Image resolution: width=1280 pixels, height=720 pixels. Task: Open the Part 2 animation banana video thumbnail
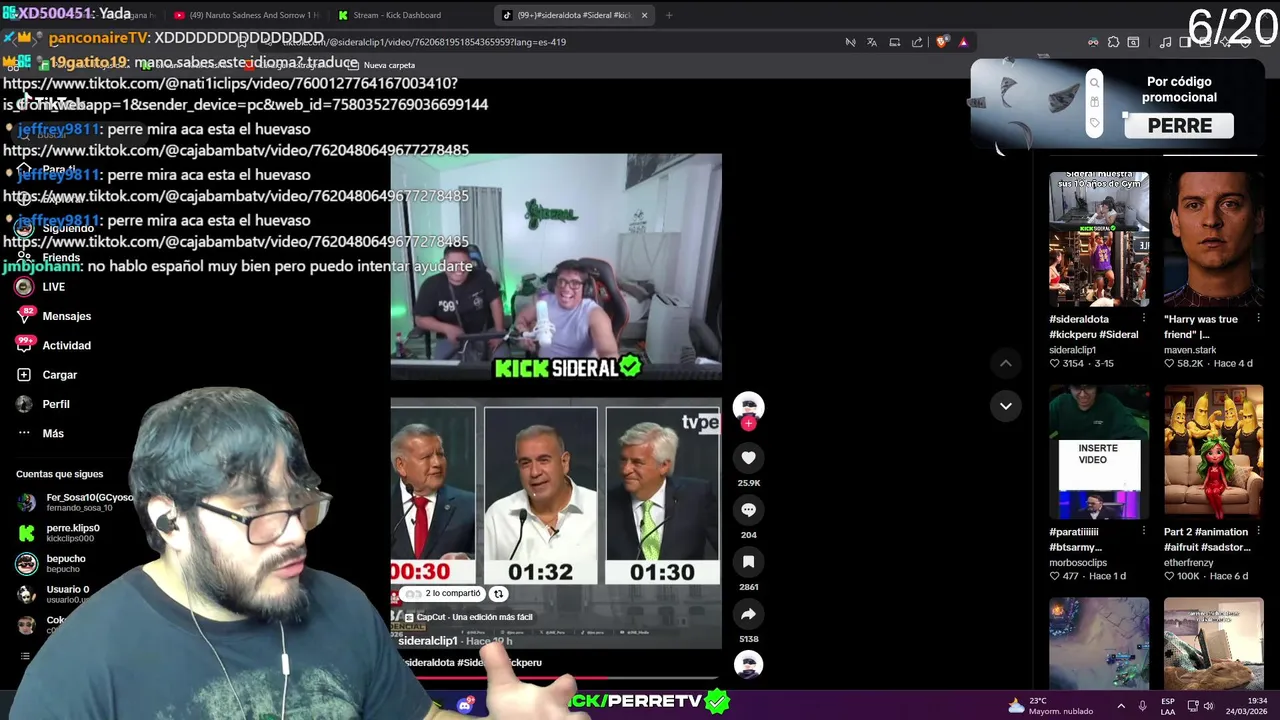(x=1213, y=452)
